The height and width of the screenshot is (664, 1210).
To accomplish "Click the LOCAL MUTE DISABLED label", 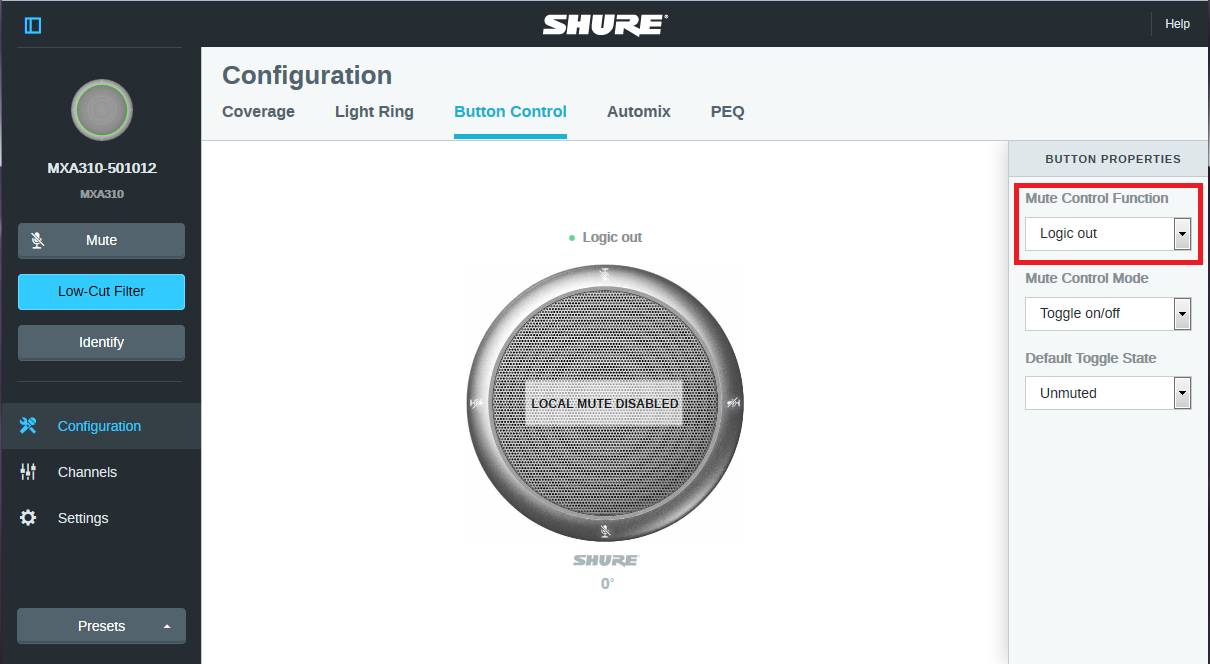I will [x=605, y=403].
